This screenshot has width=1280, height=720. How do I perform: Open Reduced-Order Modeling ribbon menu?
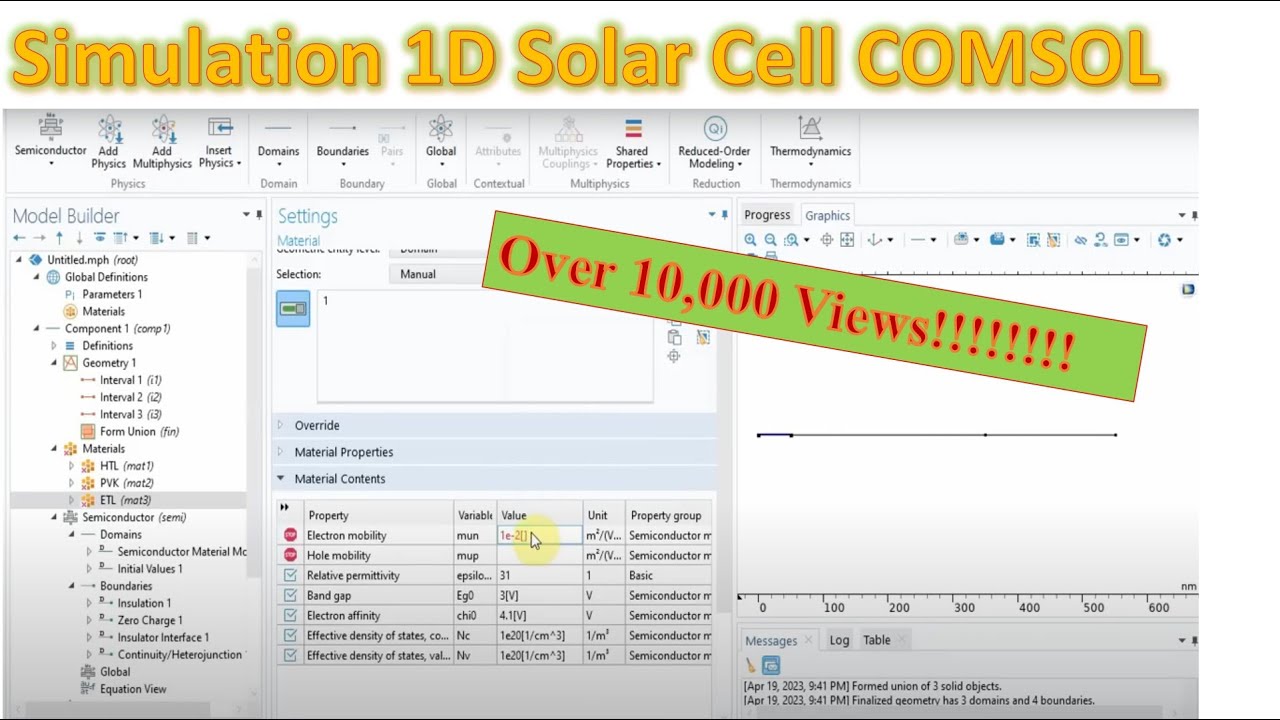714,141
